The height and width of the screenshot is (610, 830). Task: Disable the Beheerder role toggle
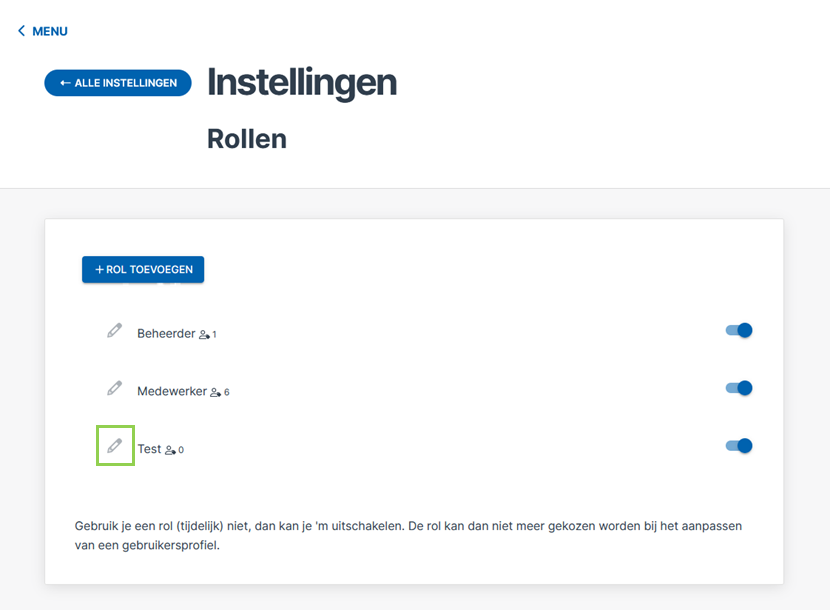tap(739, 330)
